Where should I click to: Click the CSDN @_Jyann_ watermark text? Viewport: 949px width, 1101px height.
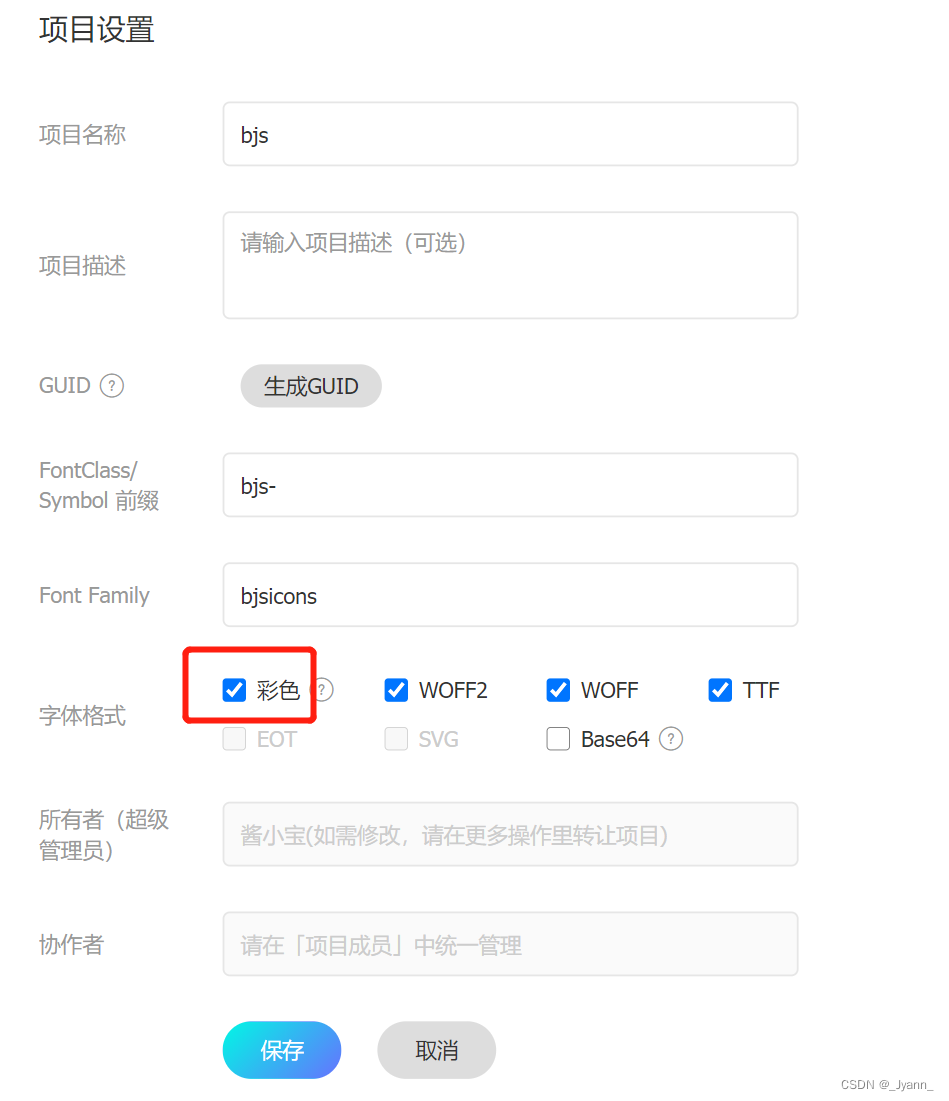tap(886, 1084)
